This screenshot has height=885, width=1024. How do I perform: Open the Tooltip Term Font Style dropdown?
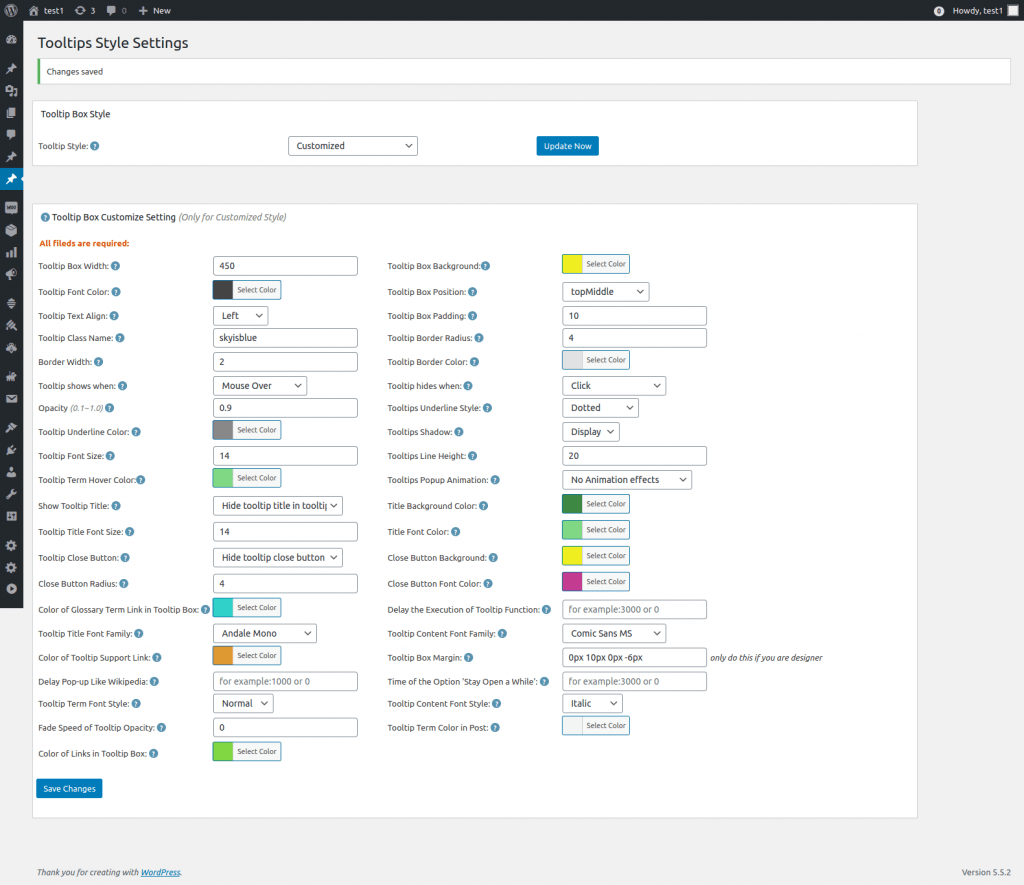click(243, 703)
